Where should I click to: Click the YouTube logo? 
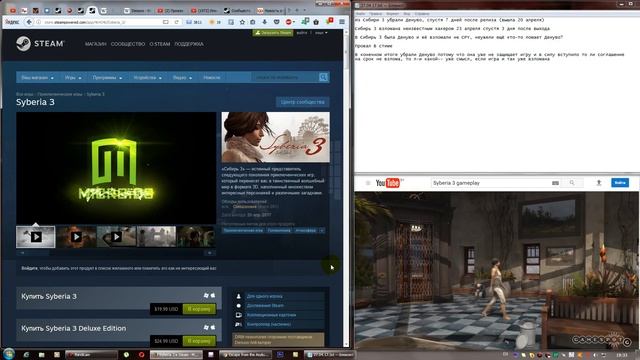pos(389,183)
